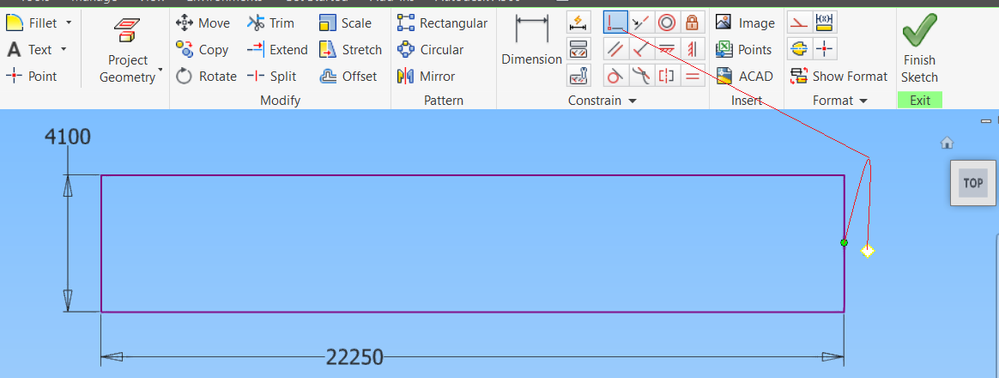This screenshot has width=999, height=378.
Task: Choose the Rotate tool
Action: coord(206,76)
